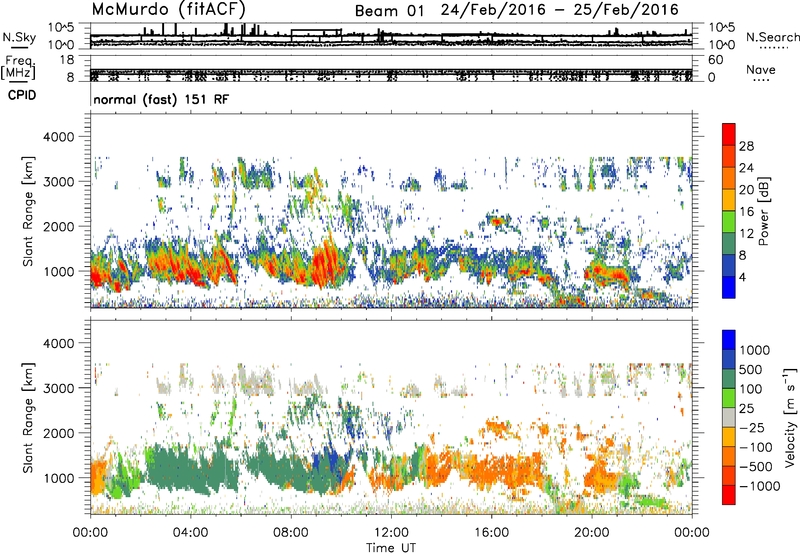Screen dimensions: 800x554
Task: Select the 16:00 time tick label
Action: coord(491,533)
